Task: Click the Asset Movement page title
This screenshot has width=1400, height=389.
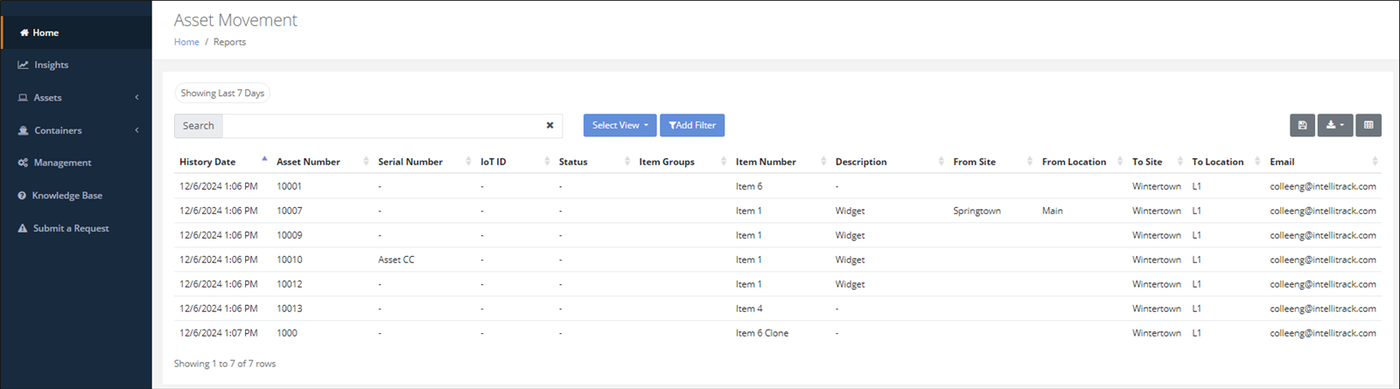Action: pos(235,19)
